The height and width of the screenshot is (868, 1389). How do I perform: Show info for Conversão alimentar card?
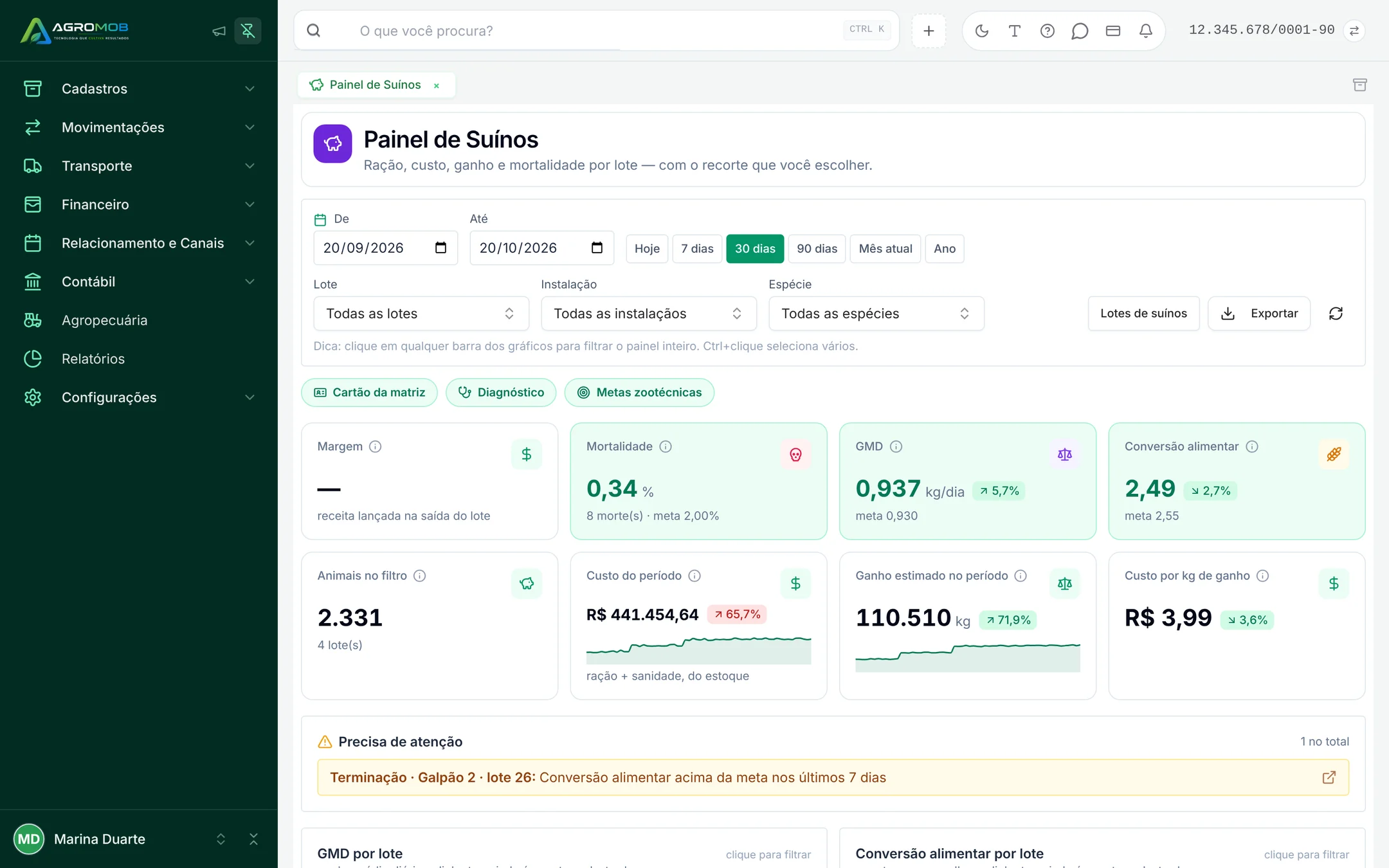pyautogui.click(x=1252, y=446)
